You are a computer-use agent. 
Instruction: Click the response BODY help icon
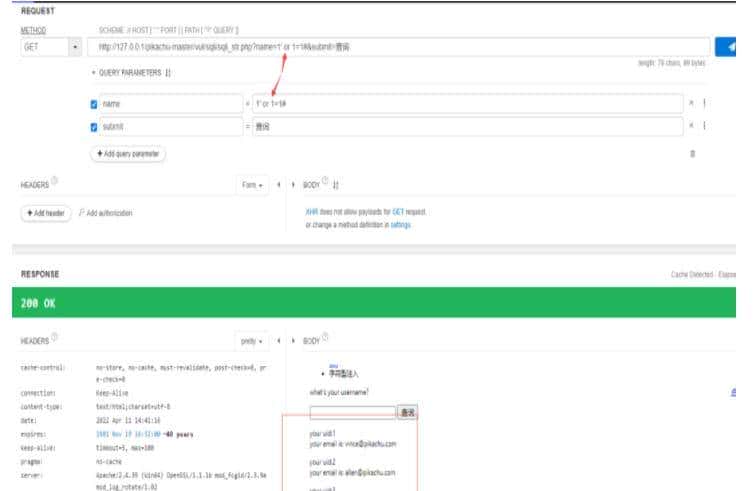(x=325, y=337)
